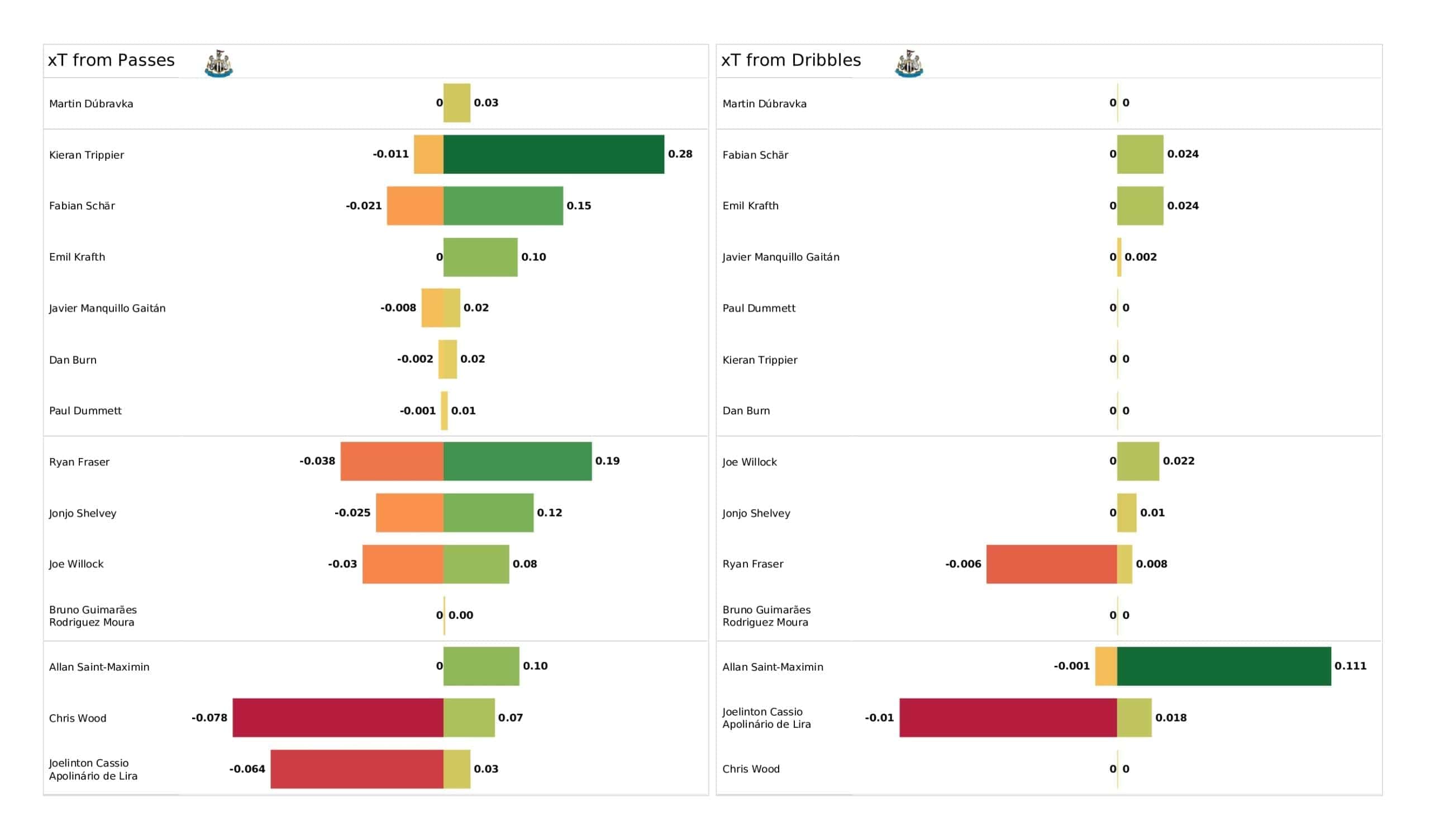Select Joelinton's red -0.01 dribbles bar
1430x840 pixels.
(x=1008, y=718)
